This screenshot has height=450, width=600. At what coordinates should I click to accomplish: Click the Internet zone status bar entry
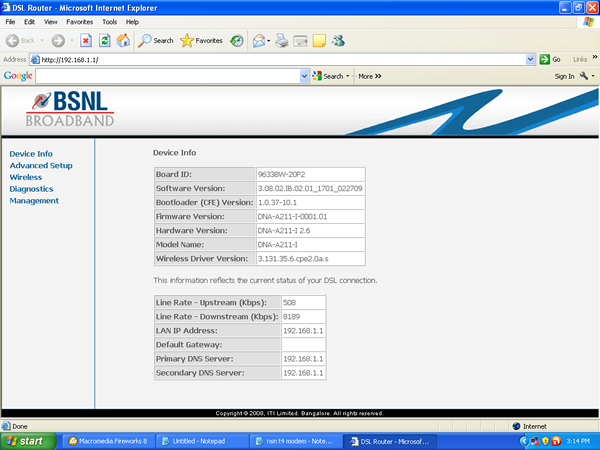point(530,426)
